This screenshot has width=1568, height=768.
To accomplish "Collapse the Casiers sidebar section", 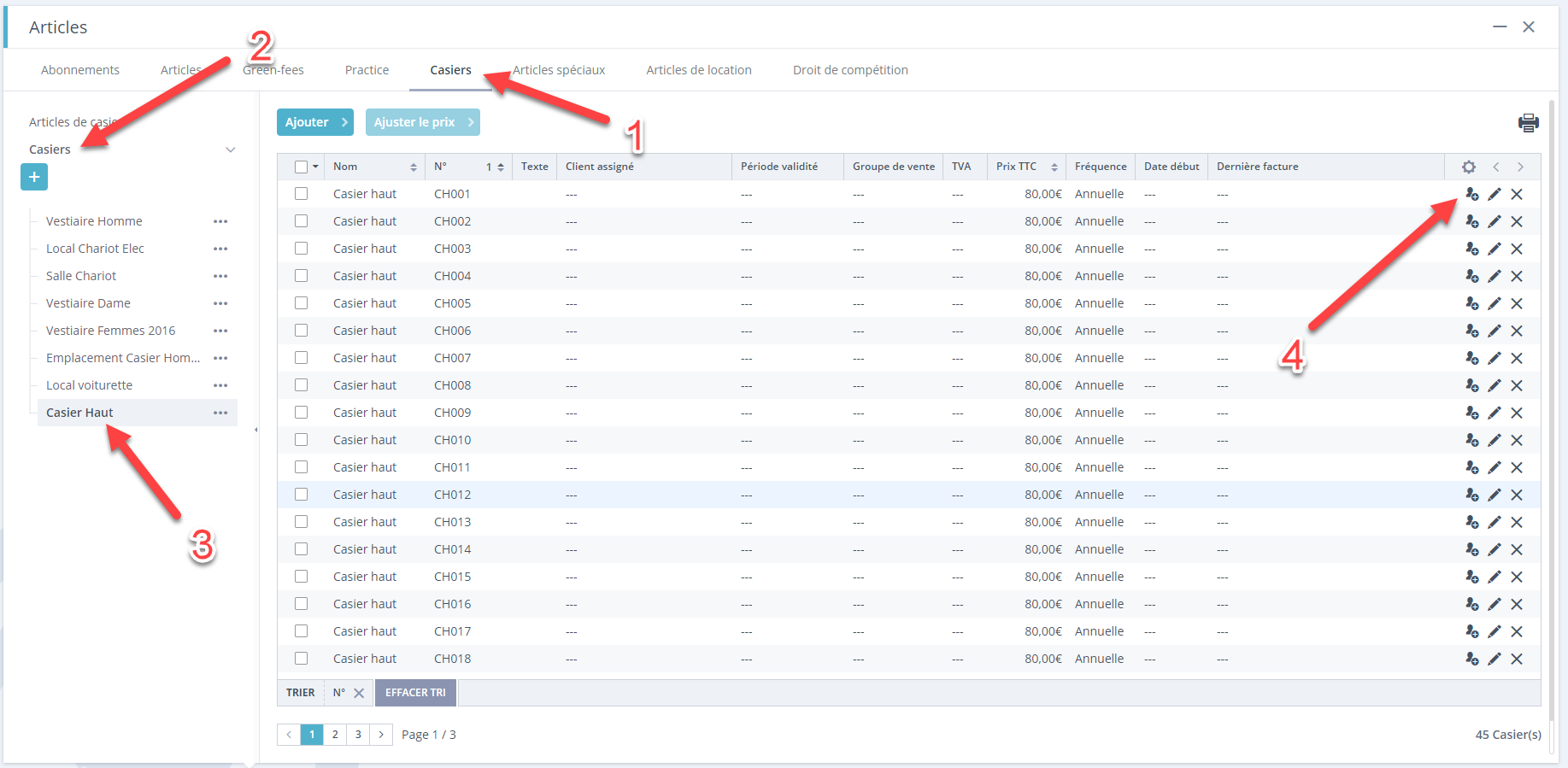I will tap(230, 150).
